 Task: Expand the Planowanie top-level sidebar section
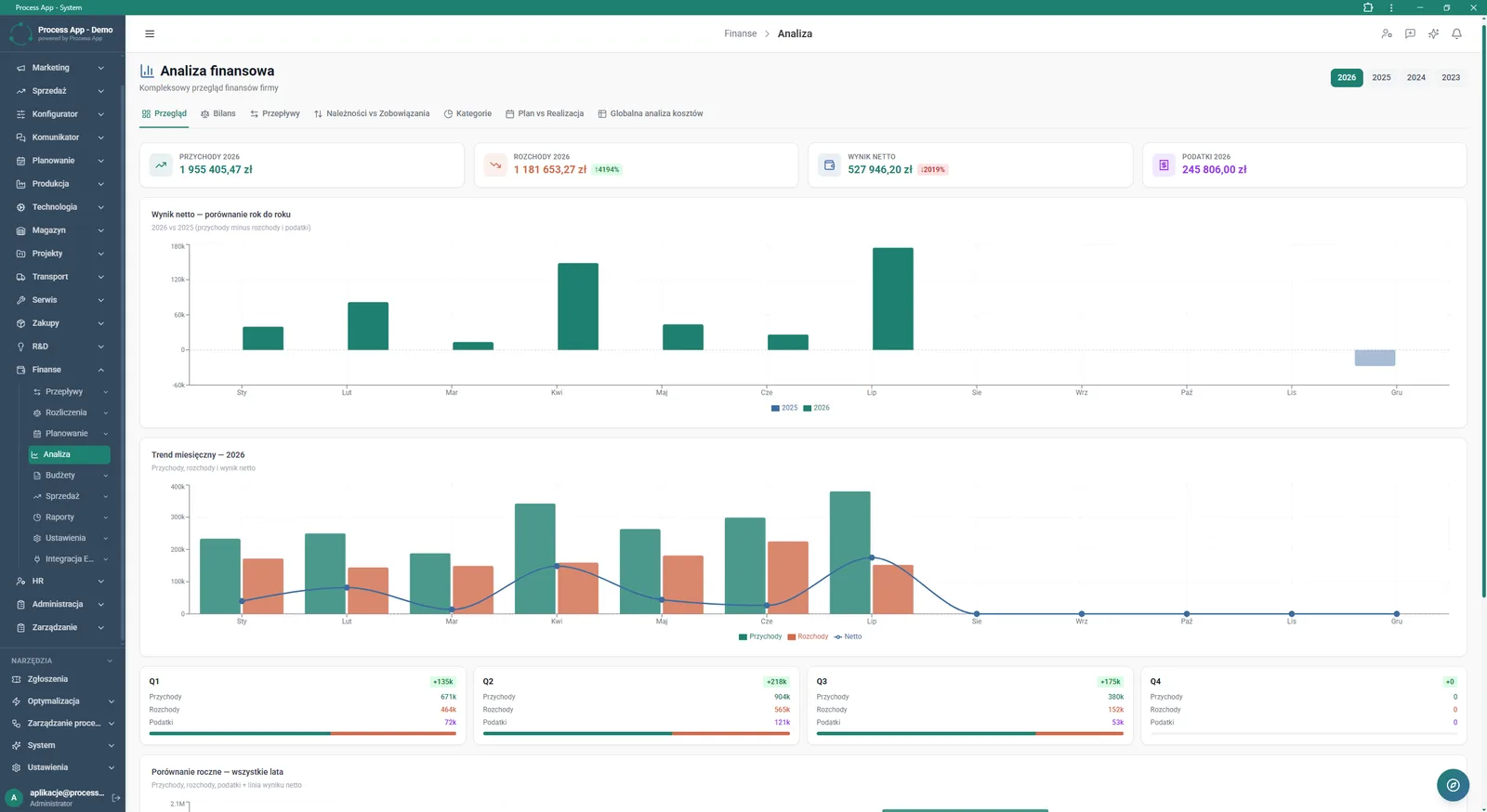pos(60,161)
